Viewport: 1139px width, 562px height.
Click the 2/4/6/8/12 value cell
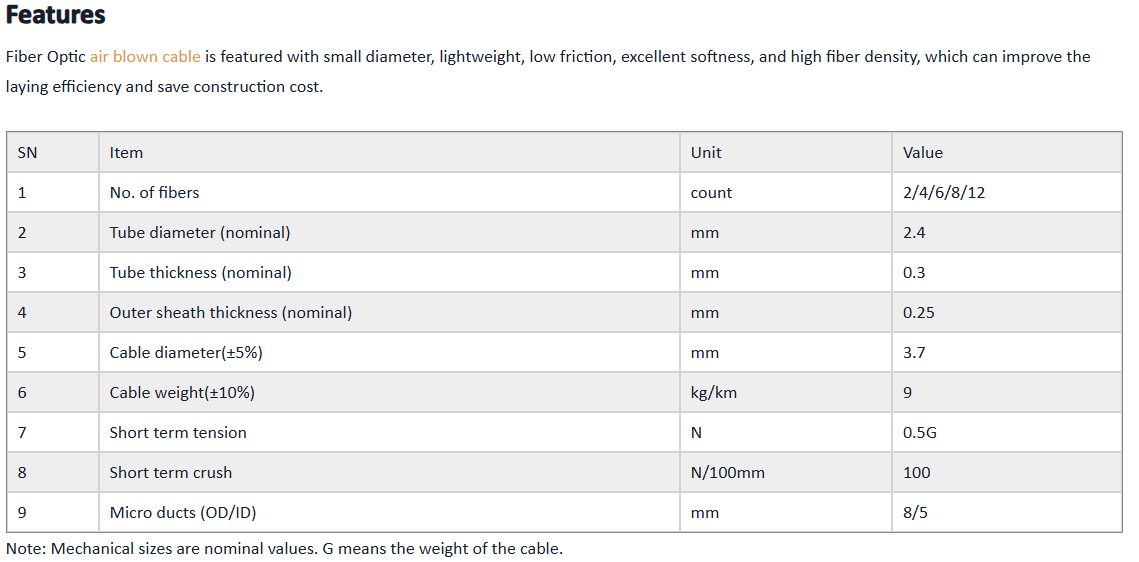(x=1007, y=192)
